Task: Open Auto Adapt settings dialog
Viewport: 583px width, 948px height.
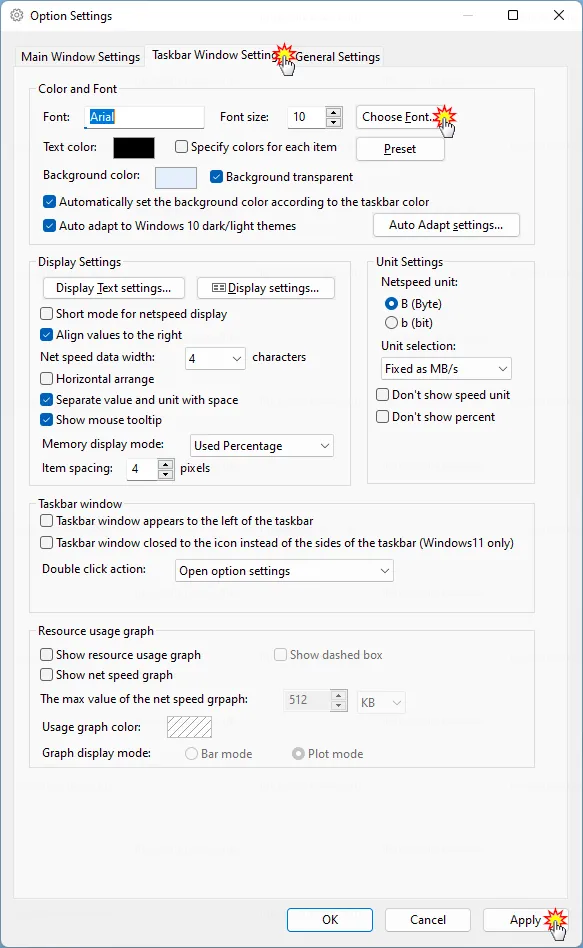Action: tap(446, 225)
